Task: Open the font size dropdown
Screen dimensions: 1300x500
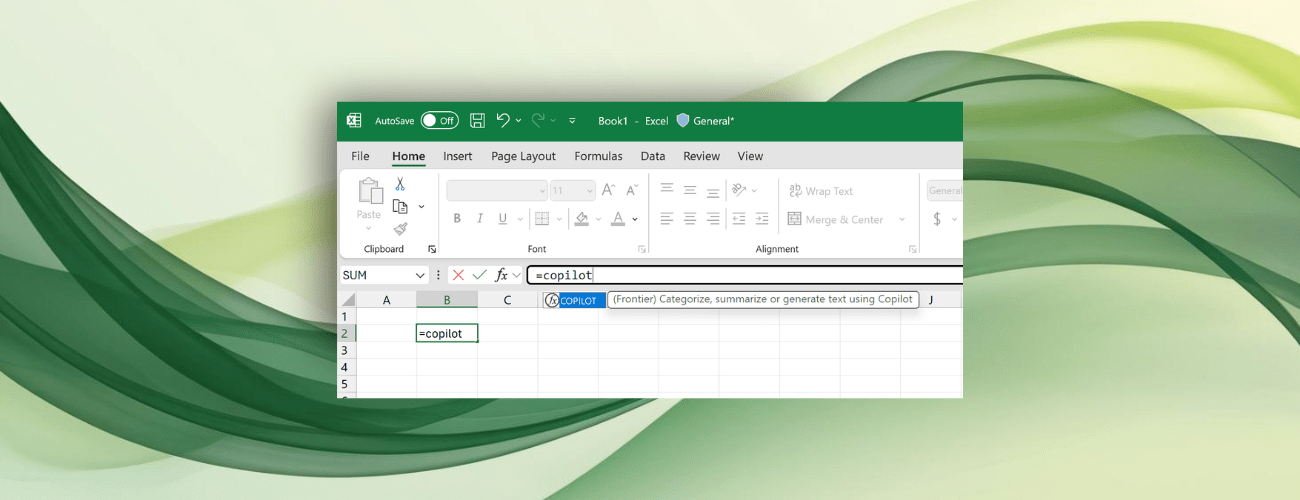Action: [588, 190]
